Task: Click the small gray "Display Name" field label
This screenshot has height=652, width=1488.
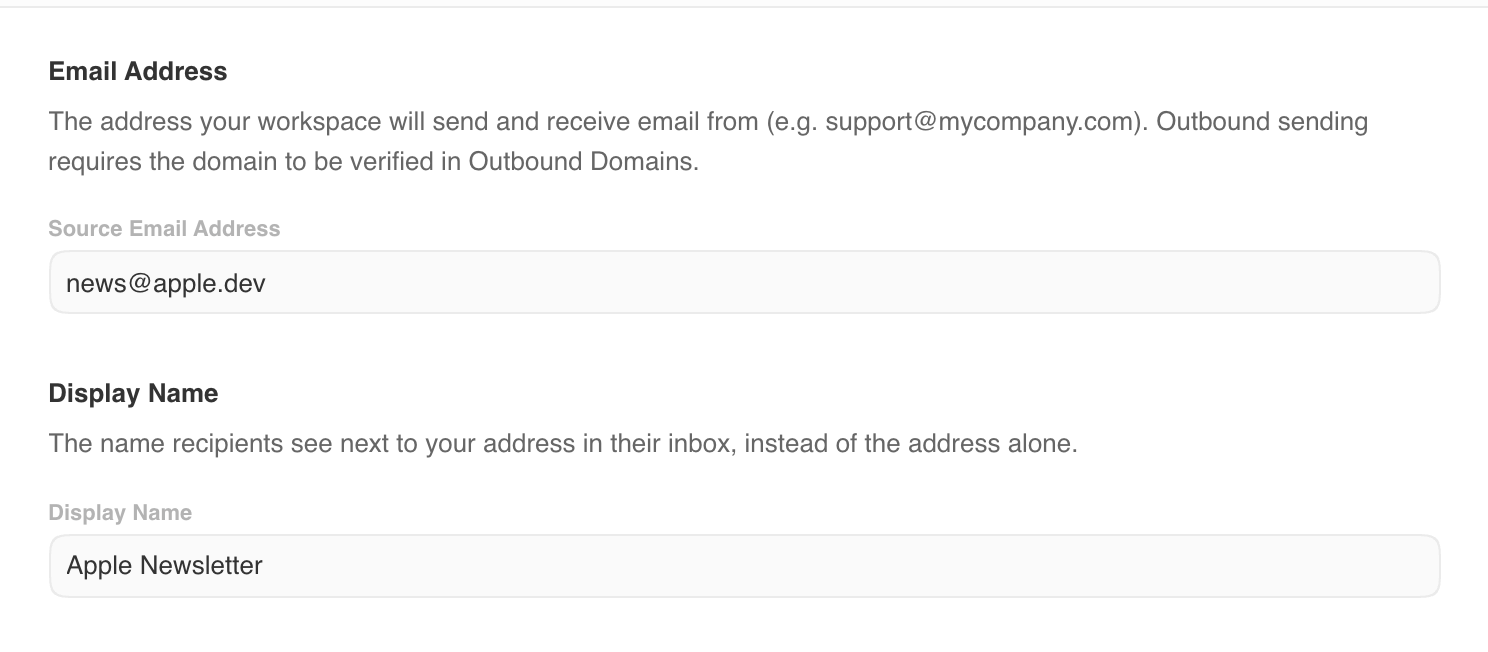Action: [x=120, y=512]
